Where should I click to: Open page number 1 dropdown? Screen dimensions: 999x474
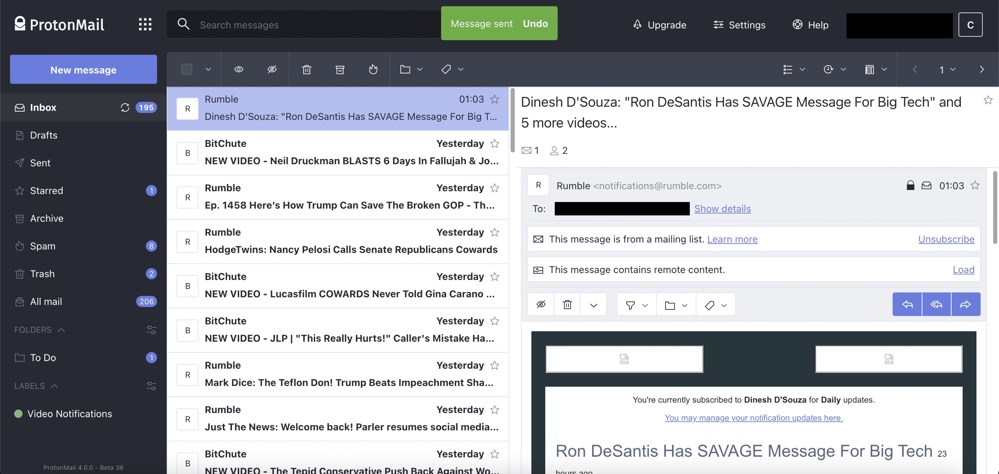pos(947,69)
